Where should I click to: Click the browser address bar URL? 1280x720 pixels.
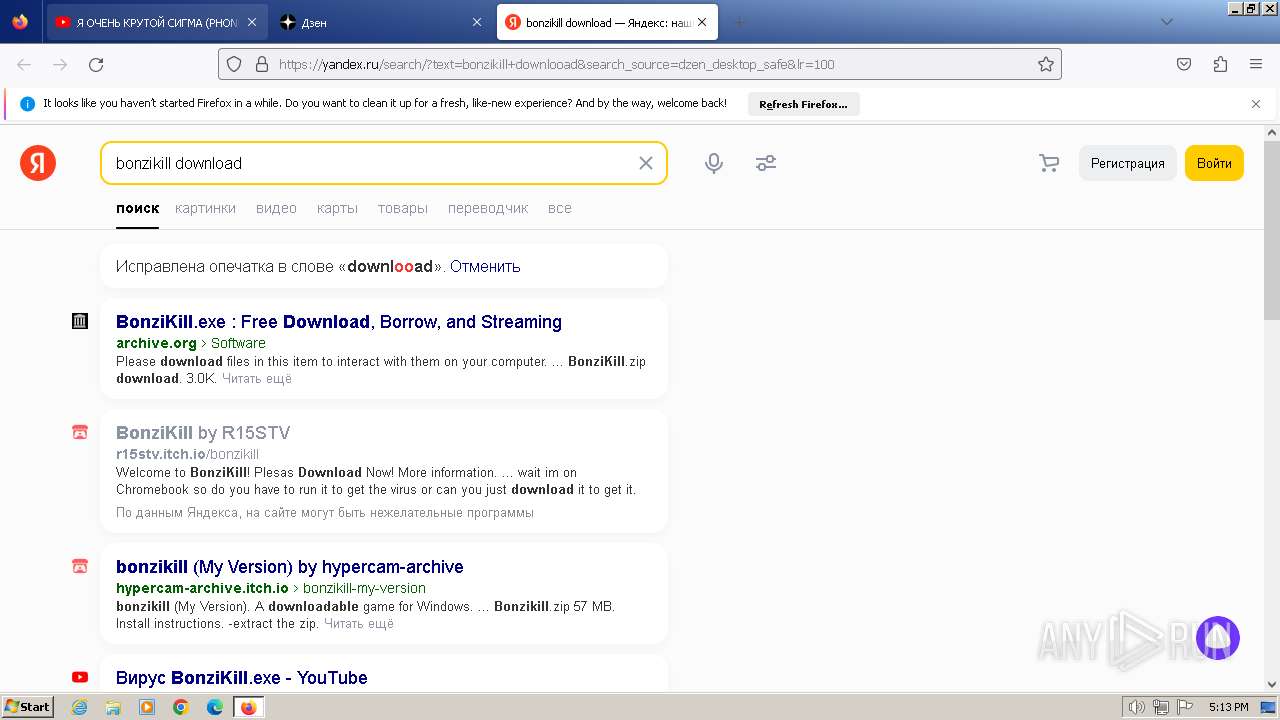(x=640, y=64)
